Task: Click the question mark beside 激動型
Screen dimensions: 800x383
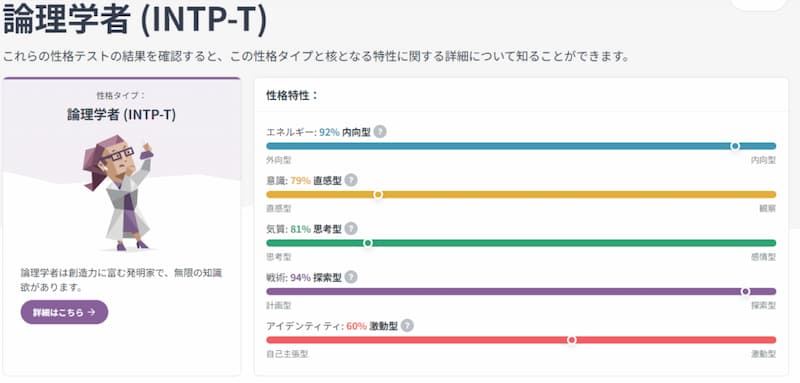Action: [407, 326]
